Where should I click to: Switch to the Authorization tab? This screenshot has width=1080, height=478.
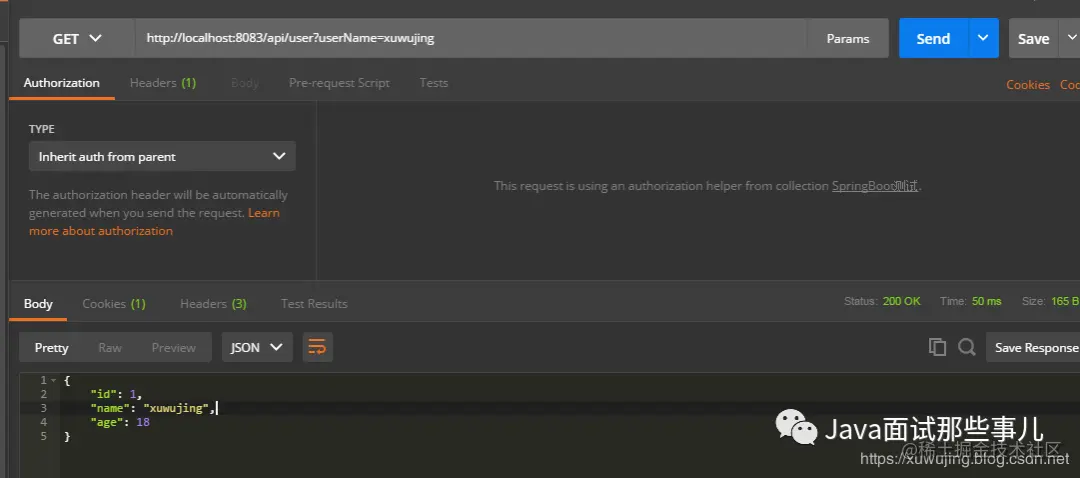click(62, 83)
